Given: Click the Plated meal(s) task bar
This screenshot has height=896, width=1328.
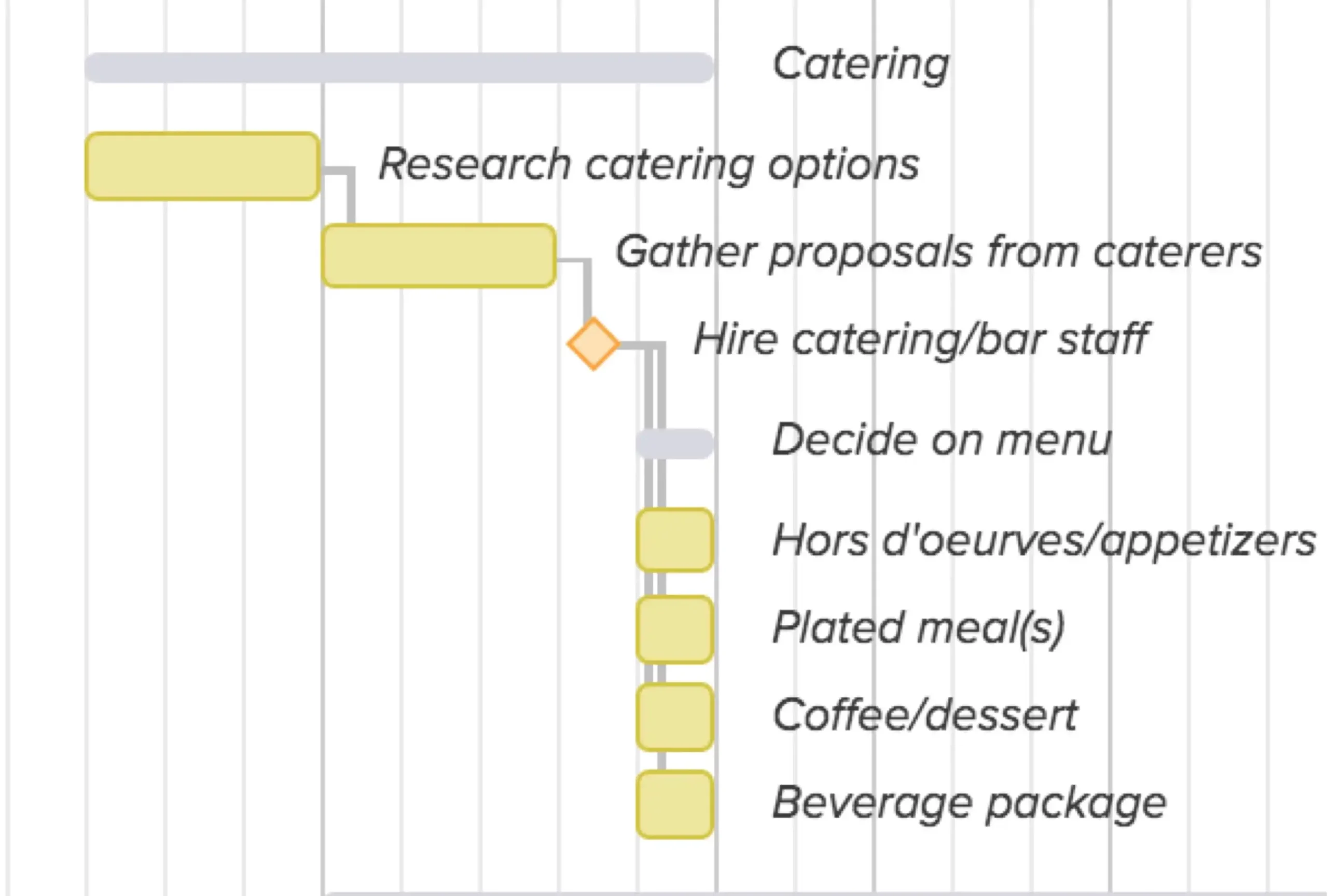Looking at the screenshot, I should point(675,629).
